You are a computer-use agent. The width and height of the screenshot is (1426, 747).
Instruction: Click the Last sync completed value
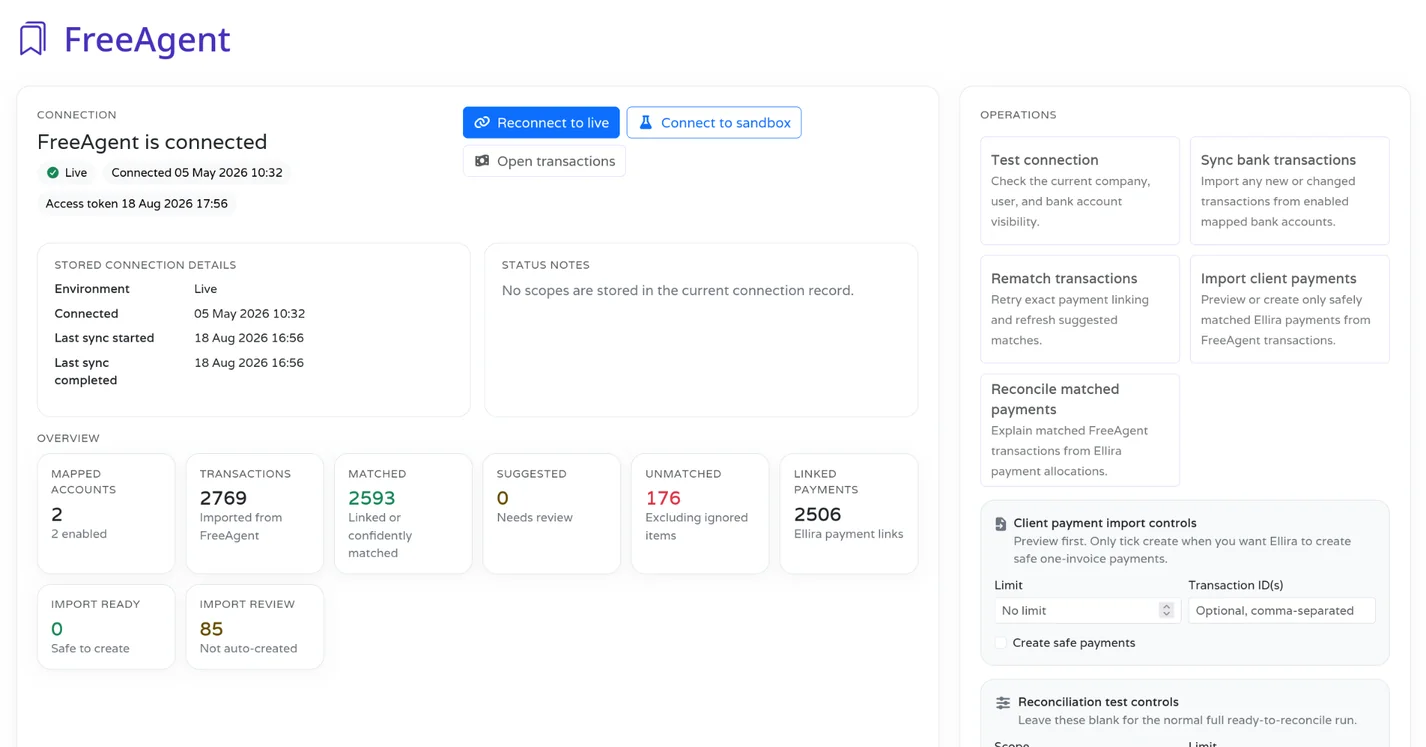pos(249,363)
